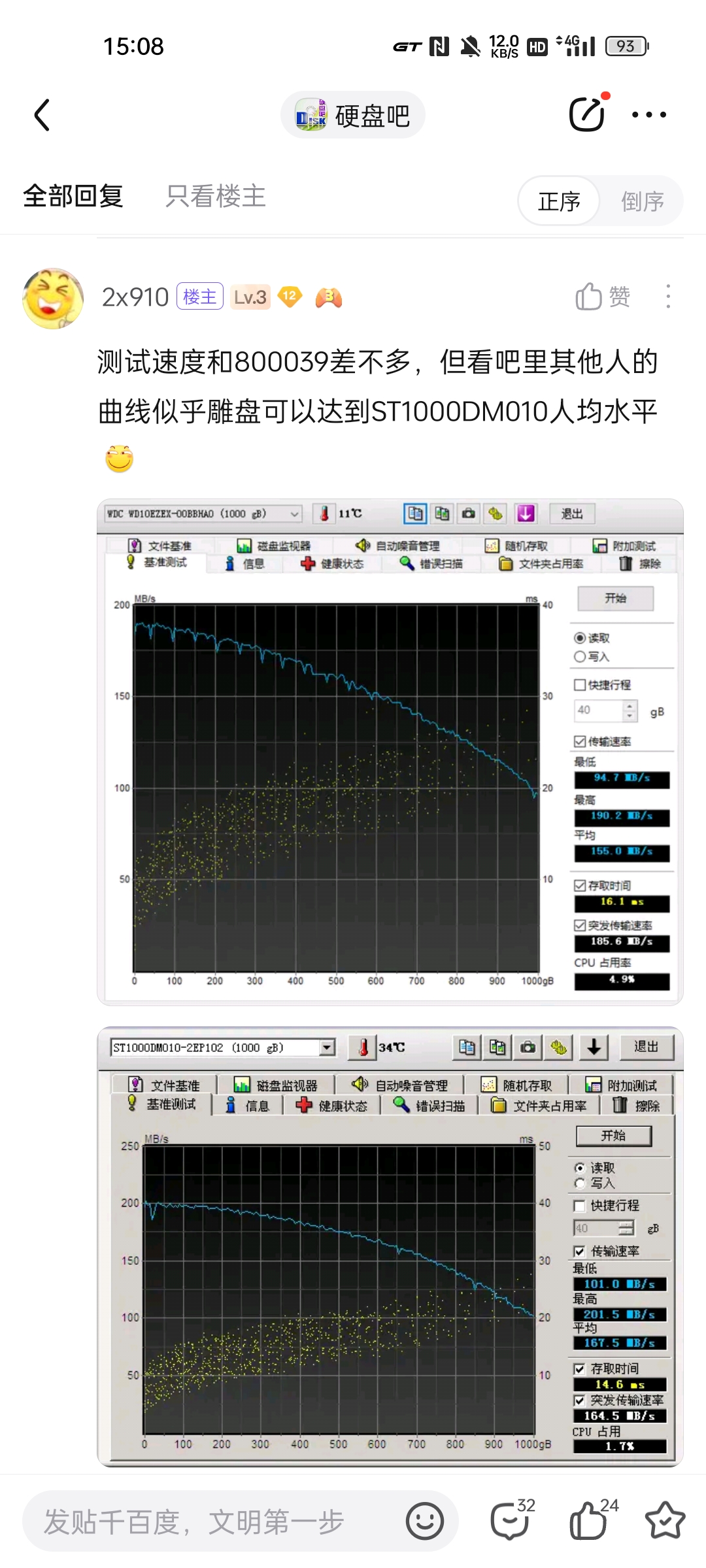Open 磁盘监视器 tab in the WDC screenshot
Screen dimensions: 706x1568
pos(273,546)
